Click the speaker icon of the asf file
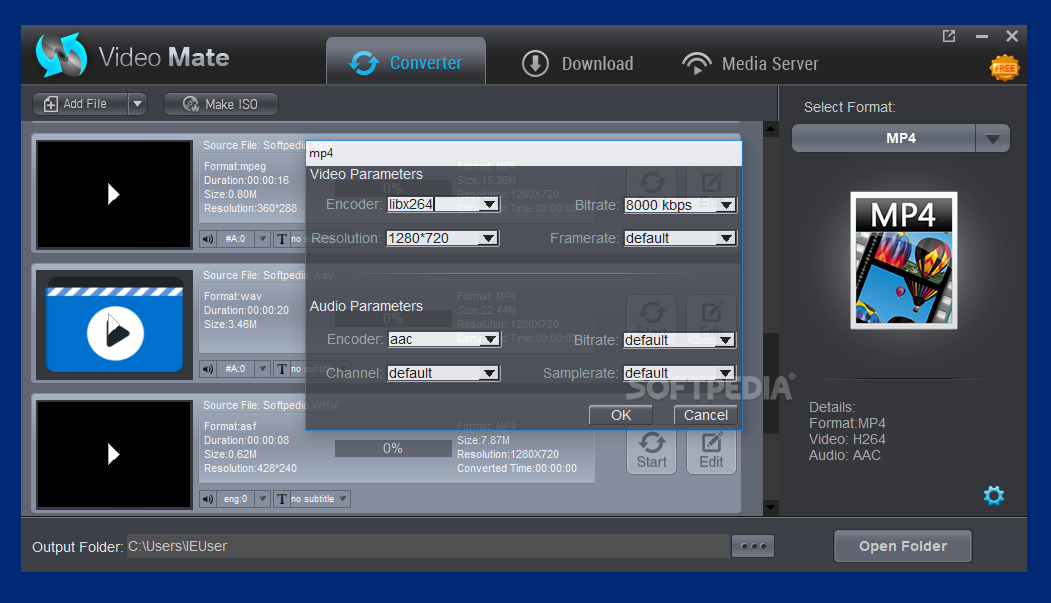This screenshot has width=1051, height=603. pos(208,498)
